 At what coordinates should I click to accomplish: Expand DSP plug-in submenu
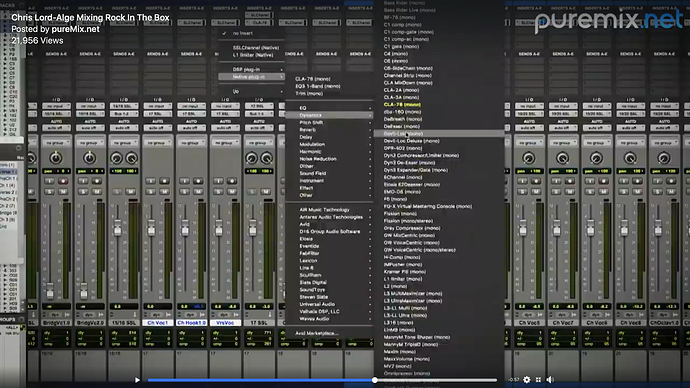click(252, 70)
